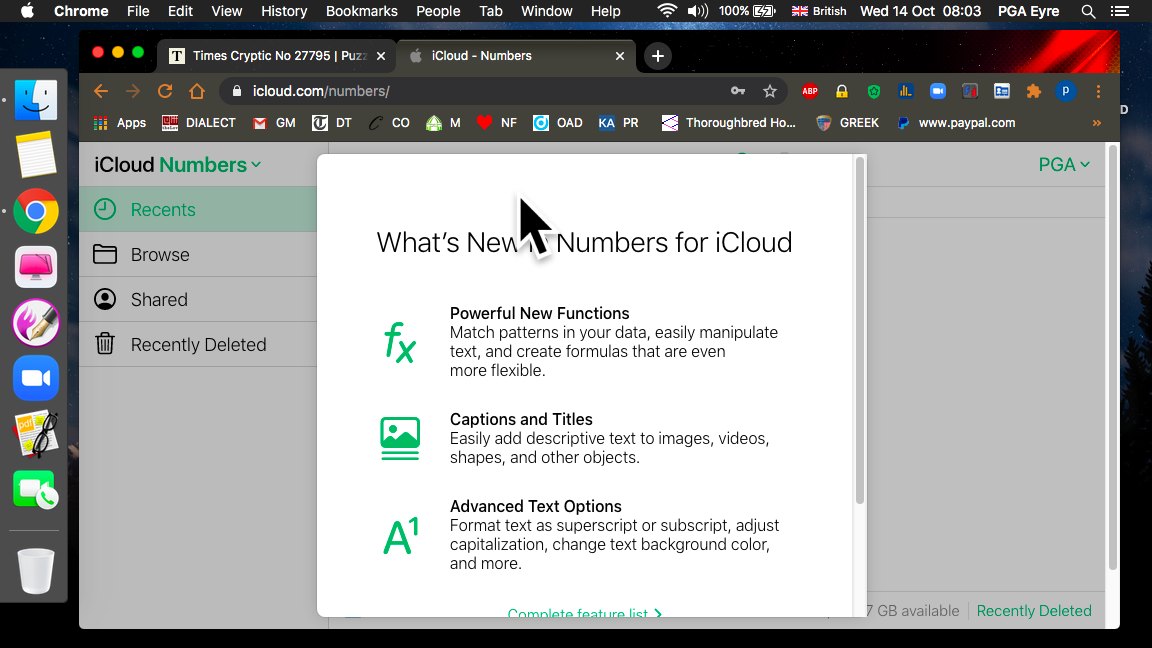The width and height of the screenshot is (1152, 648).
Task: Open Adblock Plus extension
Action: pyautogui.click(x=810, y=91)
